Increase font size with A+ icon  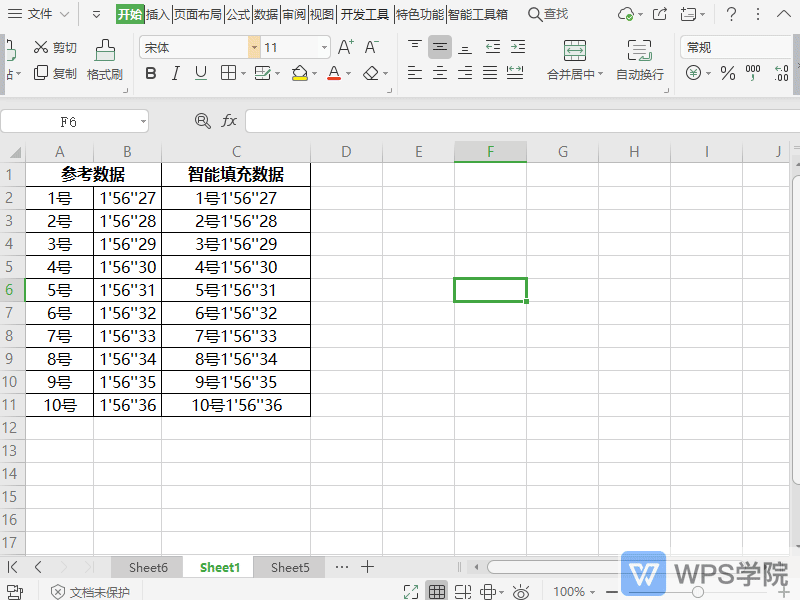pos(346,47)
